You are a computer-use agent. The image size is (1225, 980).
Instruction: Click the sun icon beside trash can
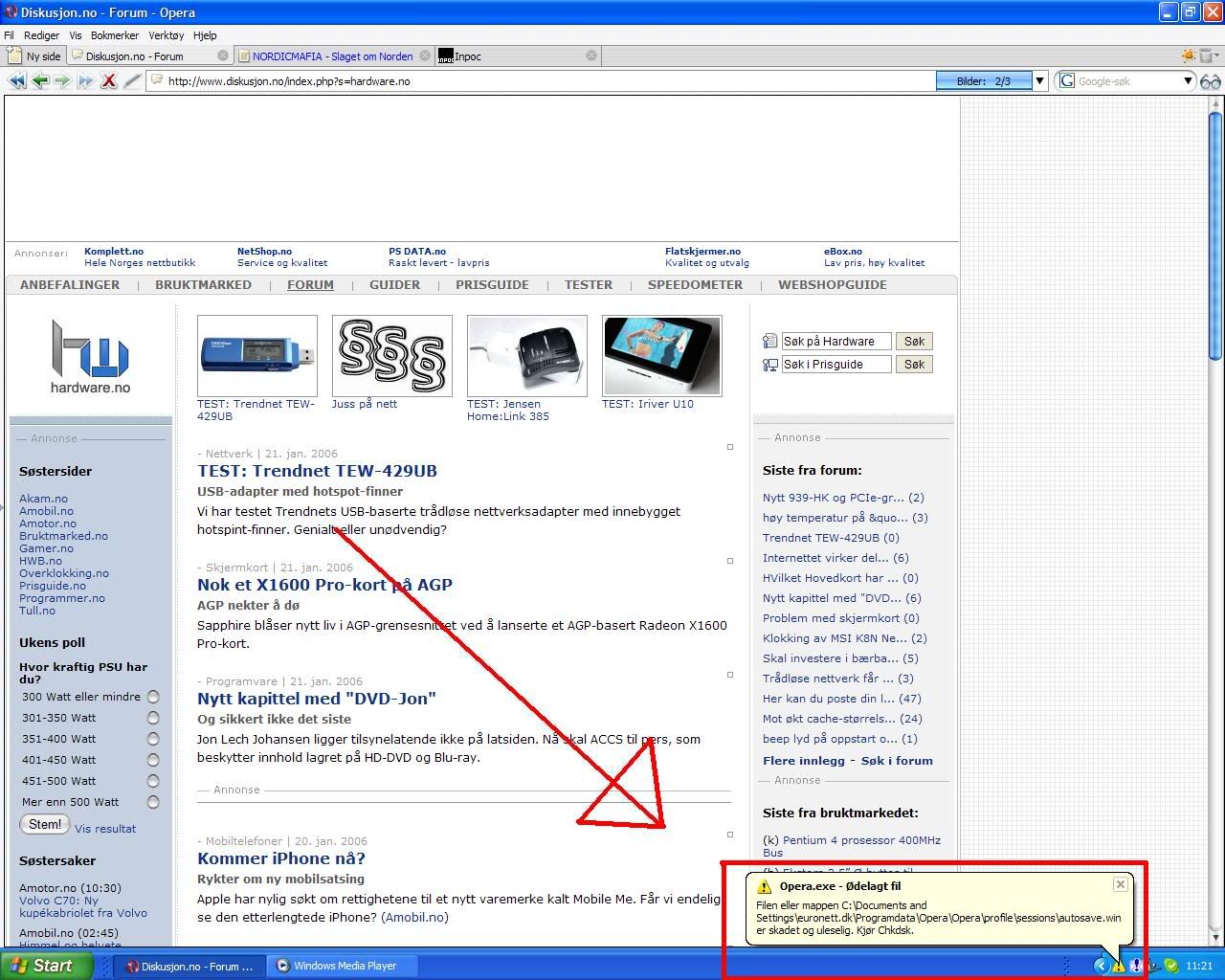click(x=1188, y=56)
